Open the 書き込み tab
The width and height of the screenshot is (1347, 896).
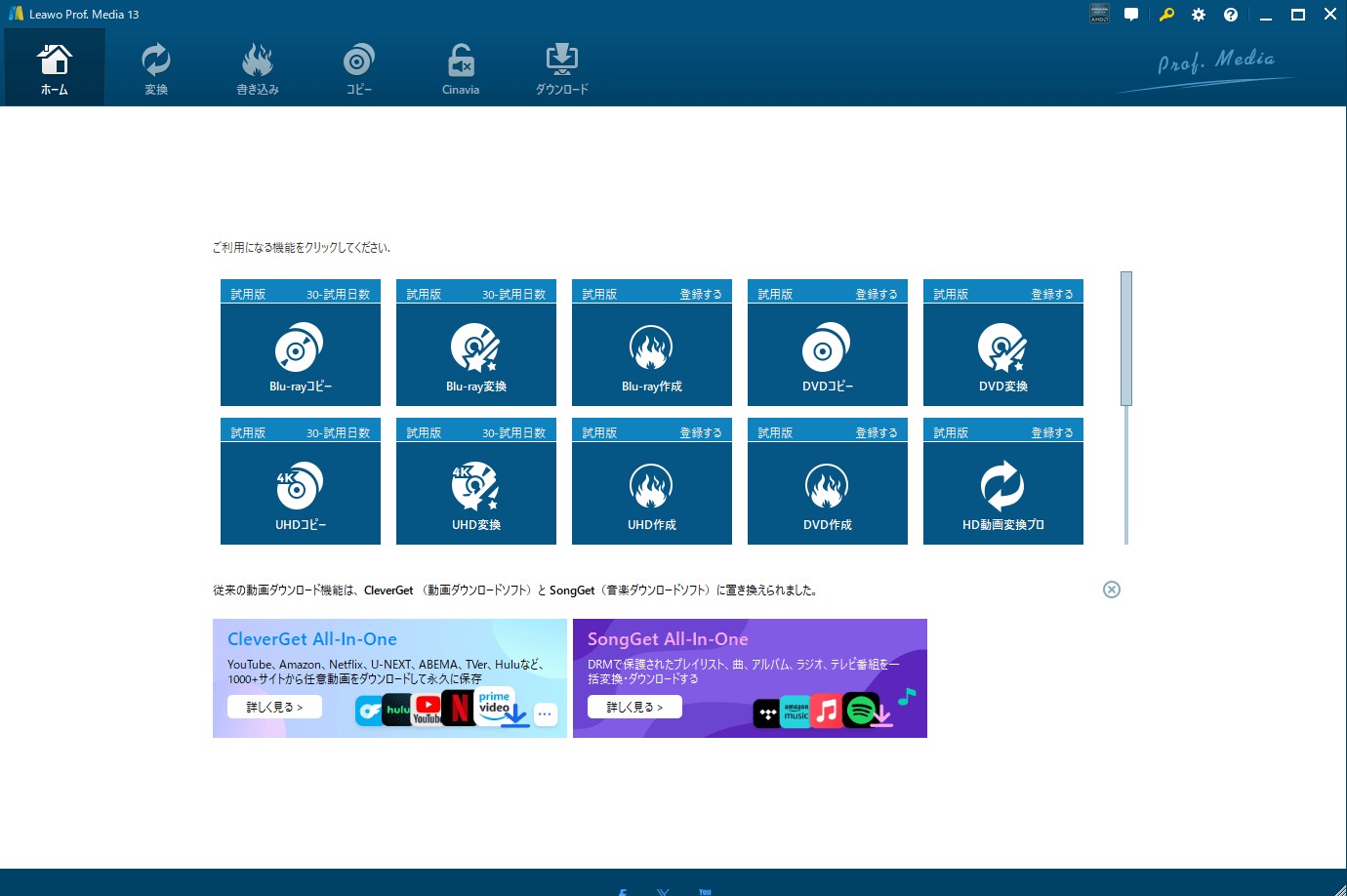point(258,67)
